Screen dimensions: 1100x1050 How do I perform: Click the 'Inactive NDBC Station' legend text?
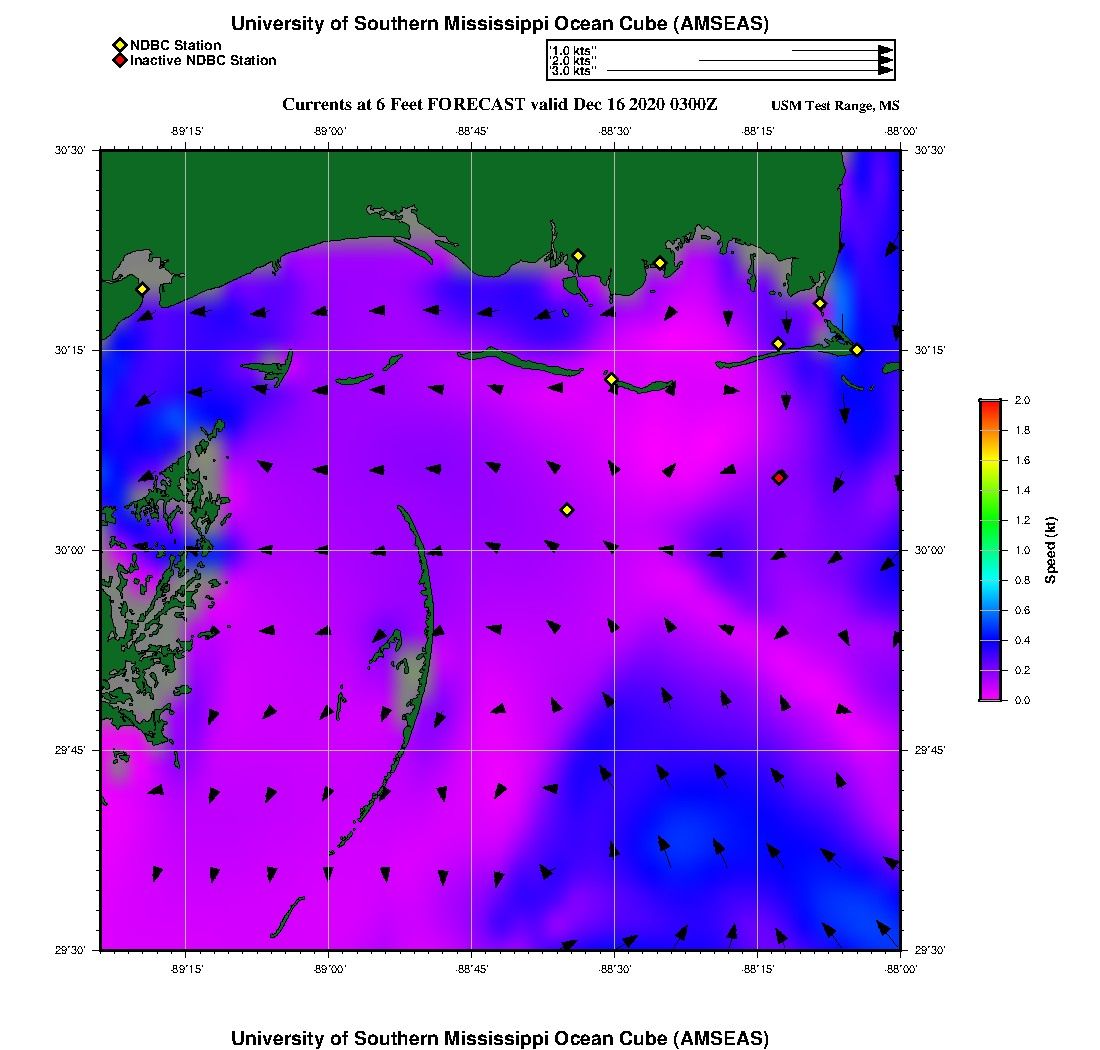203,60
